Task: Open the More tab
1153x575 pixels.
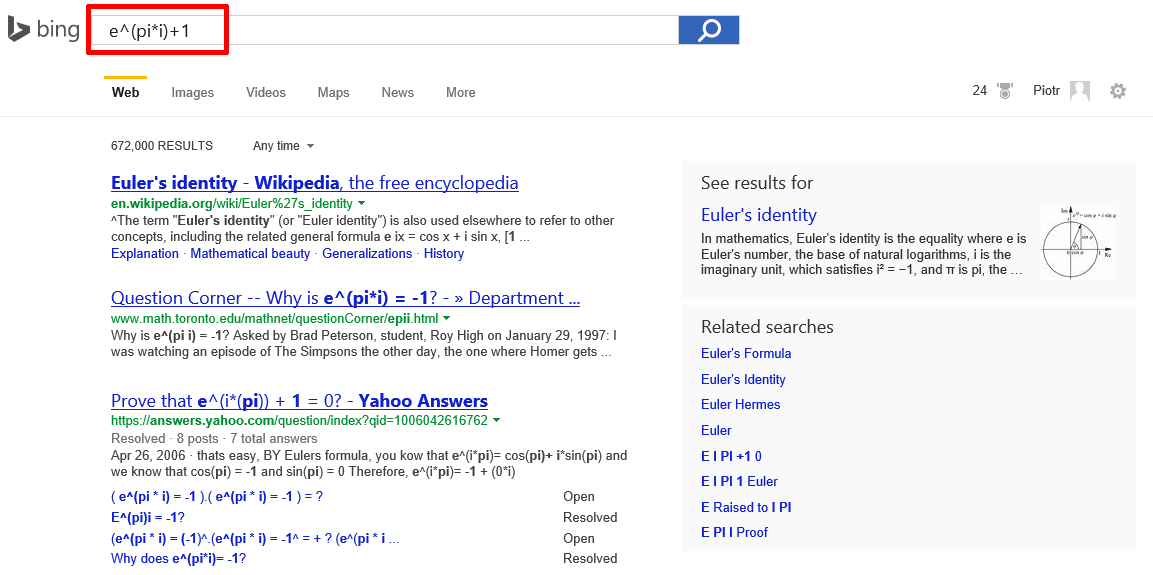Action: tap(460, 93)
